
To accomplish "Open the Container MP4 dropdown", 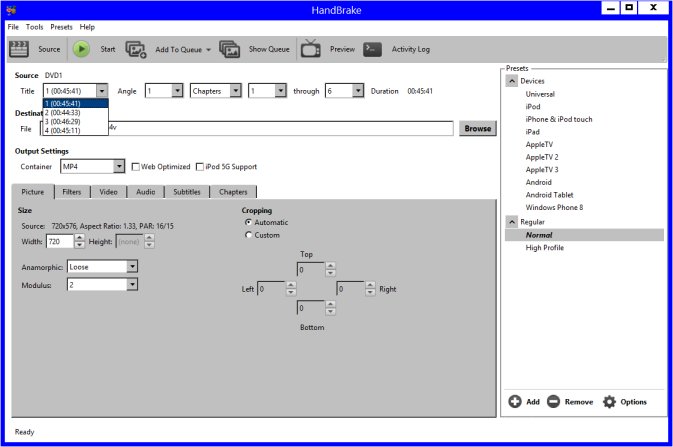I will [x=119, y=166].
